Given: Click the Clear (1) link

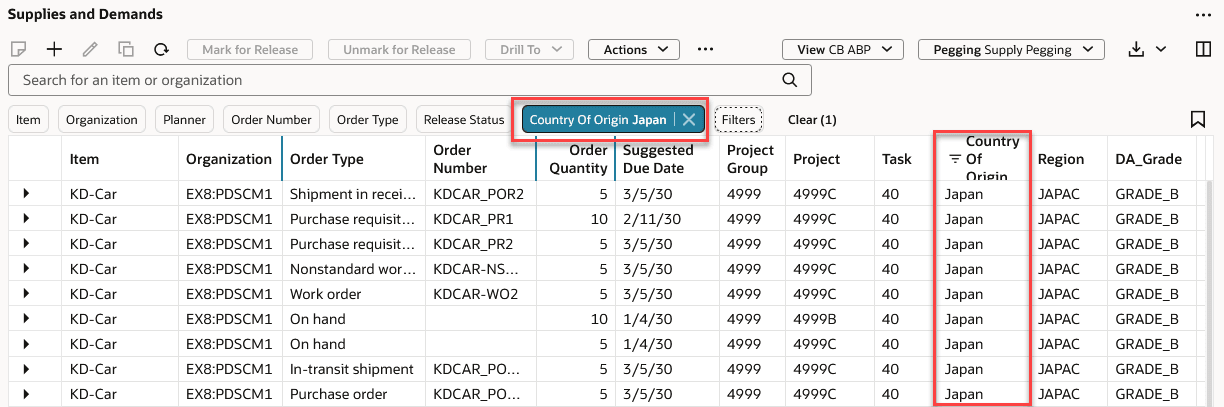Looking at the screenshot, I should coord(812,120).
